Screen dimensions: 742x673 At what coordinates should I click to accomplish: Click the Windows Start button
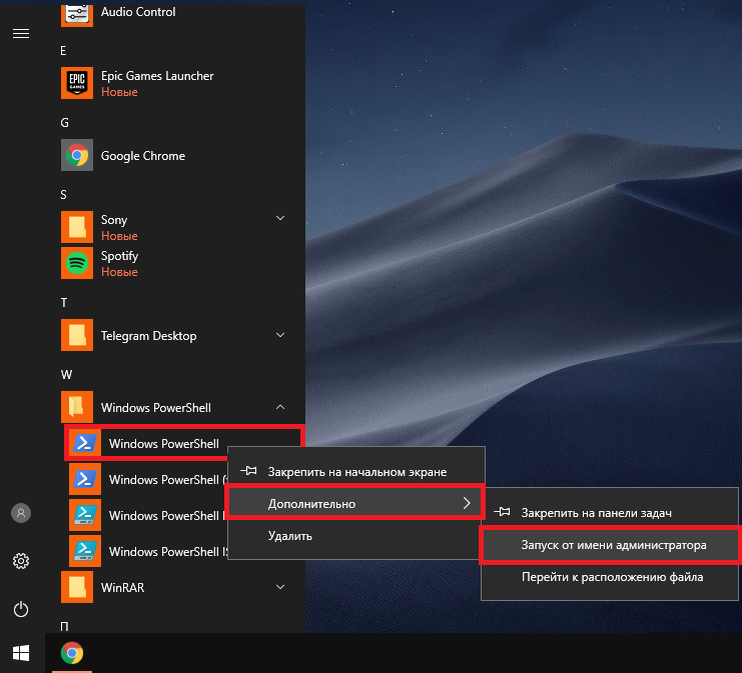21,653
